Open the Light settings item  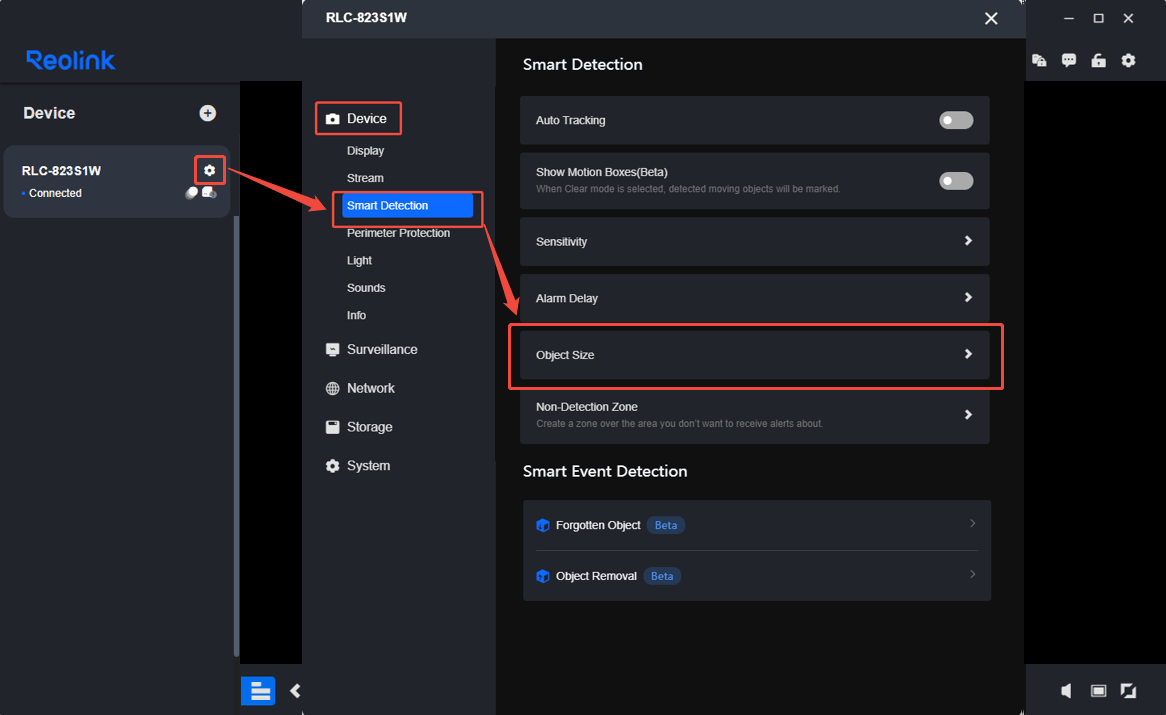tap(359, 261)
